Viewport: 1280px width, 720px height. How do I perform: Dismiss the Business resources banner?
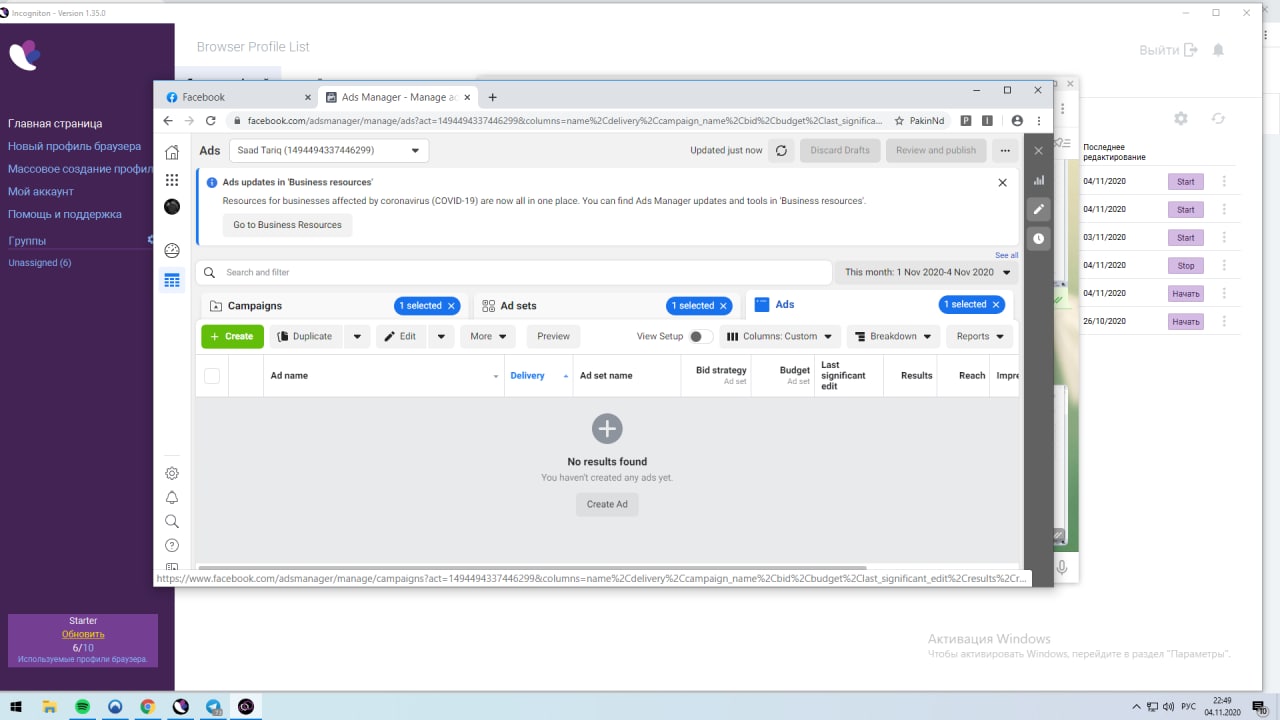[x=1002, y=183]
